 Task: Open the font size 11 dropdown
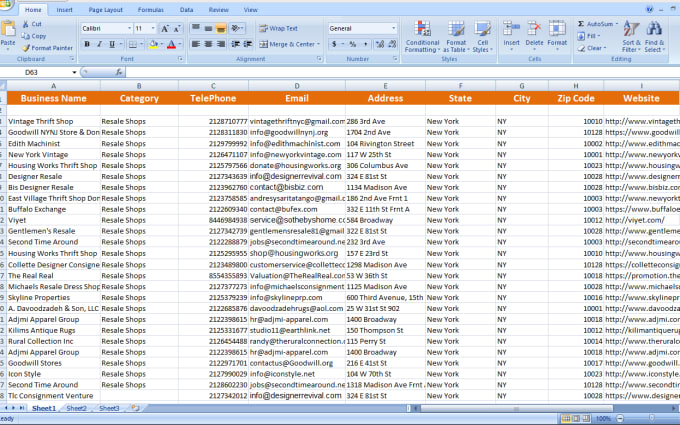[153, 29]
